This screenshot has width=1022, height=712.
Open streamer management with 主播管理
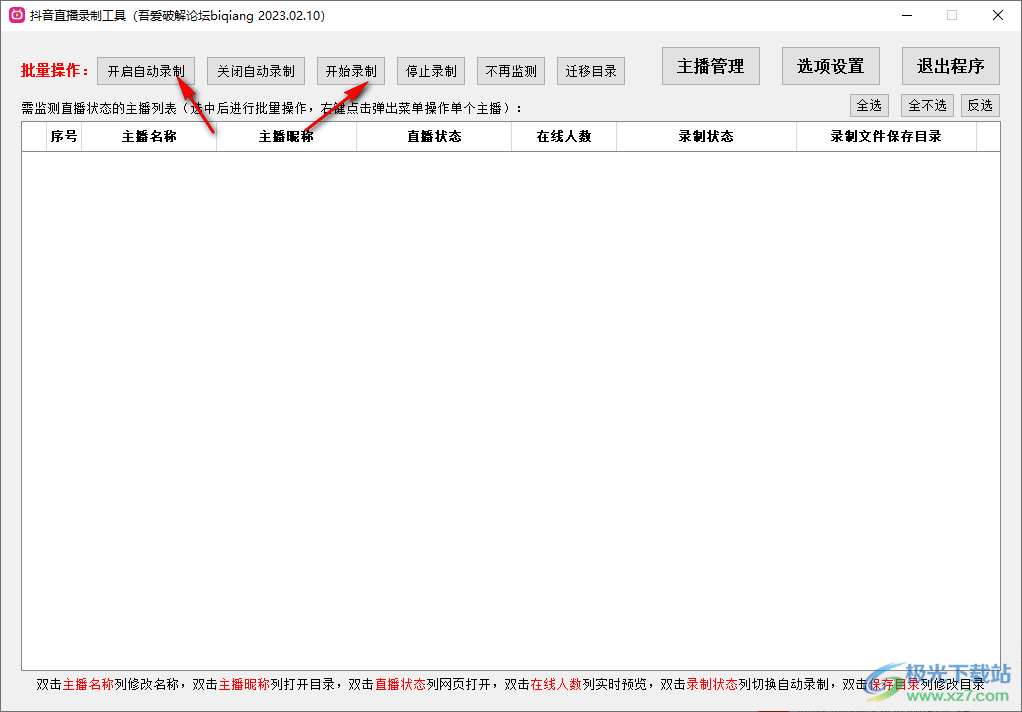click(x=710, y=65)
